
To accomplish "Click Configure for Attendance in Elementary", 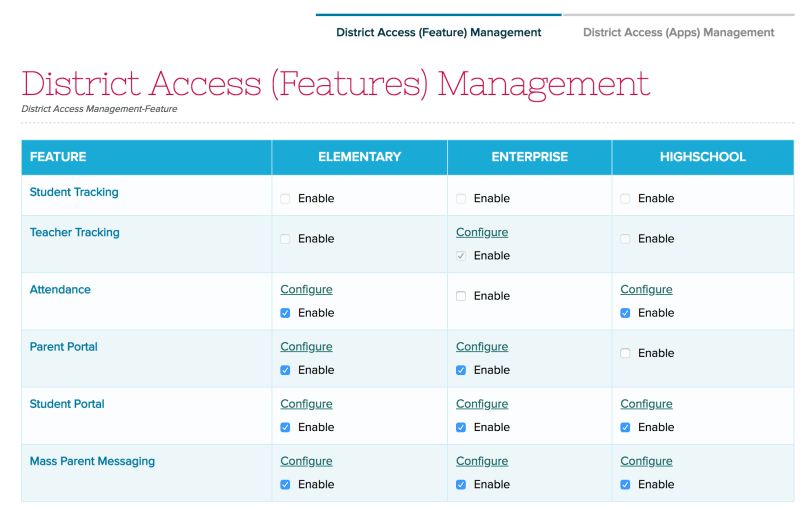I will click(x=306, y=289).
